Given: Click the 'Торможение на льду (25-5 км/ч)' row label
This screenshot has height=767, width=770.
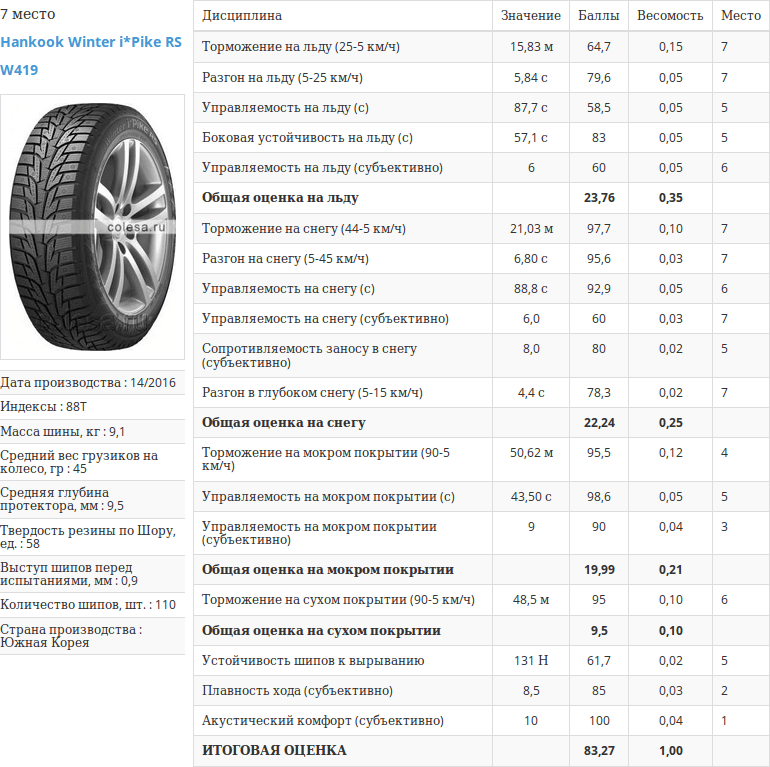Looking at the screenshot, I should (x=296, y=47).
